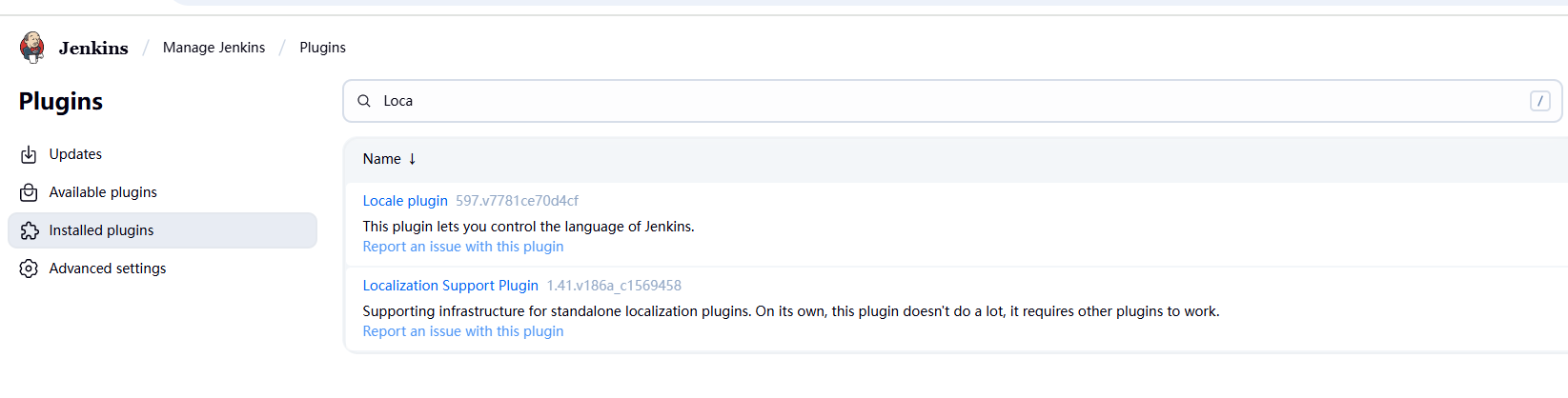1568x398 pixels.
Task: Go to Manage Jenkins breadcrumb
Action: [x=214, y=48]
